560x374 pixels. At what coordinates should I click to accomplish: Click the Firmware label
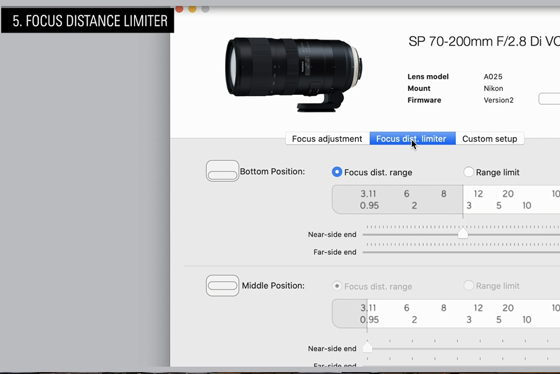coord(424,100)
